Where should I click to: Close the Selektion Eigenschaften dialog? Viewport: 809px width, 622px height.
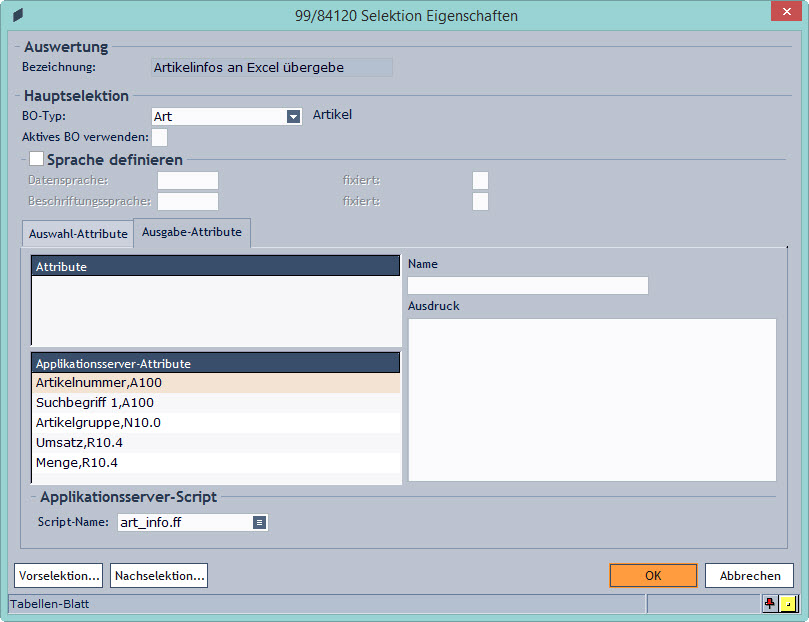pos(786,11)
